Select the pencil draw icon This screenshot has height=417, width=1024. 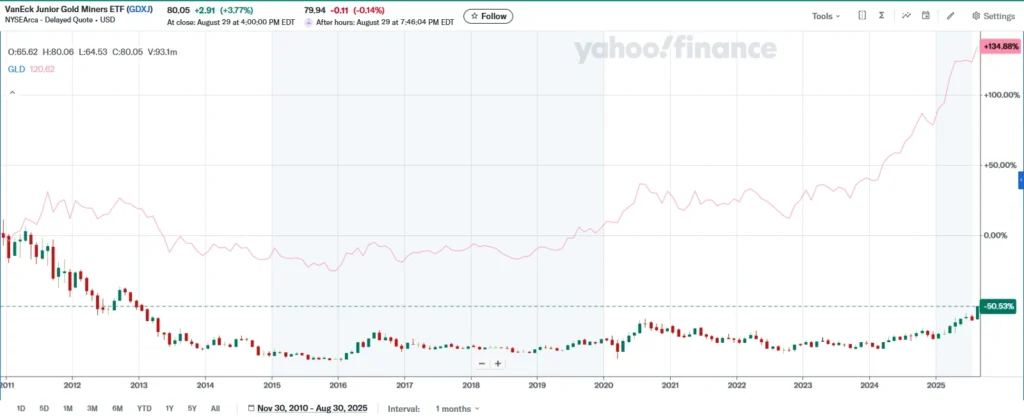tap(950, 16)
